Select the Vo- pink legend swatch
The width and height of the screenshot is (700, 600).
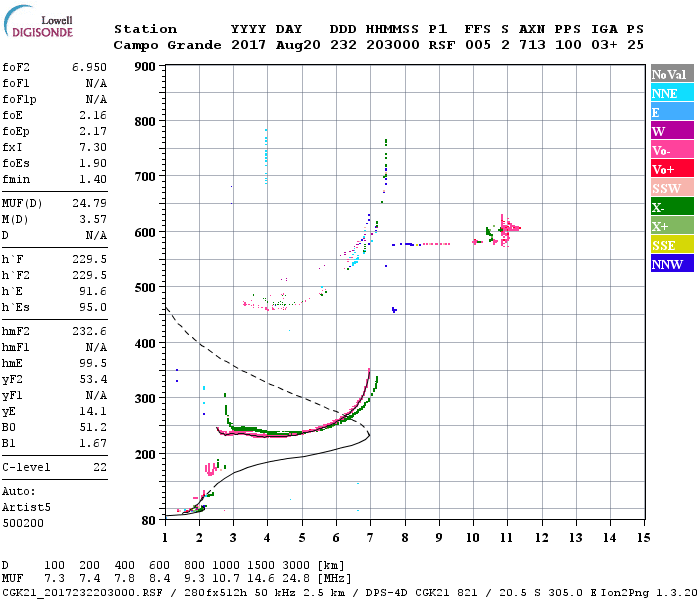click(672, 150)
